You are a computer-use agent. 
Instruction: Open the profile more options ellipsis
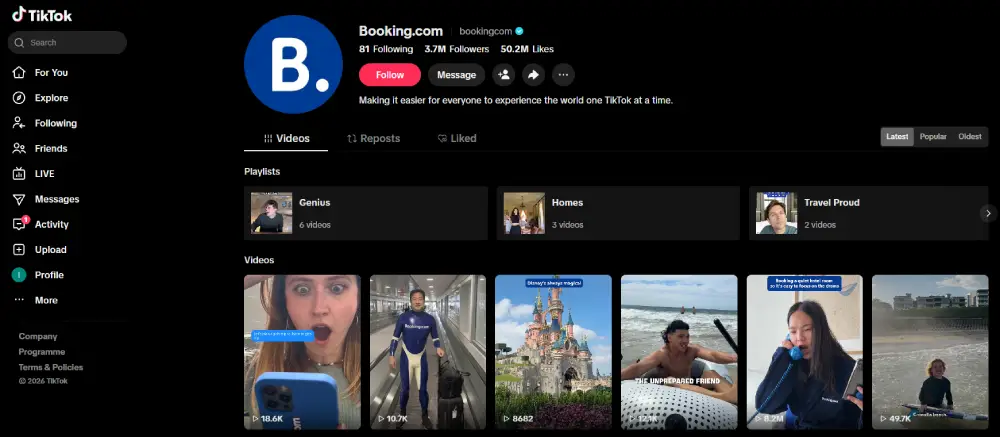click(x=563, y=75)
